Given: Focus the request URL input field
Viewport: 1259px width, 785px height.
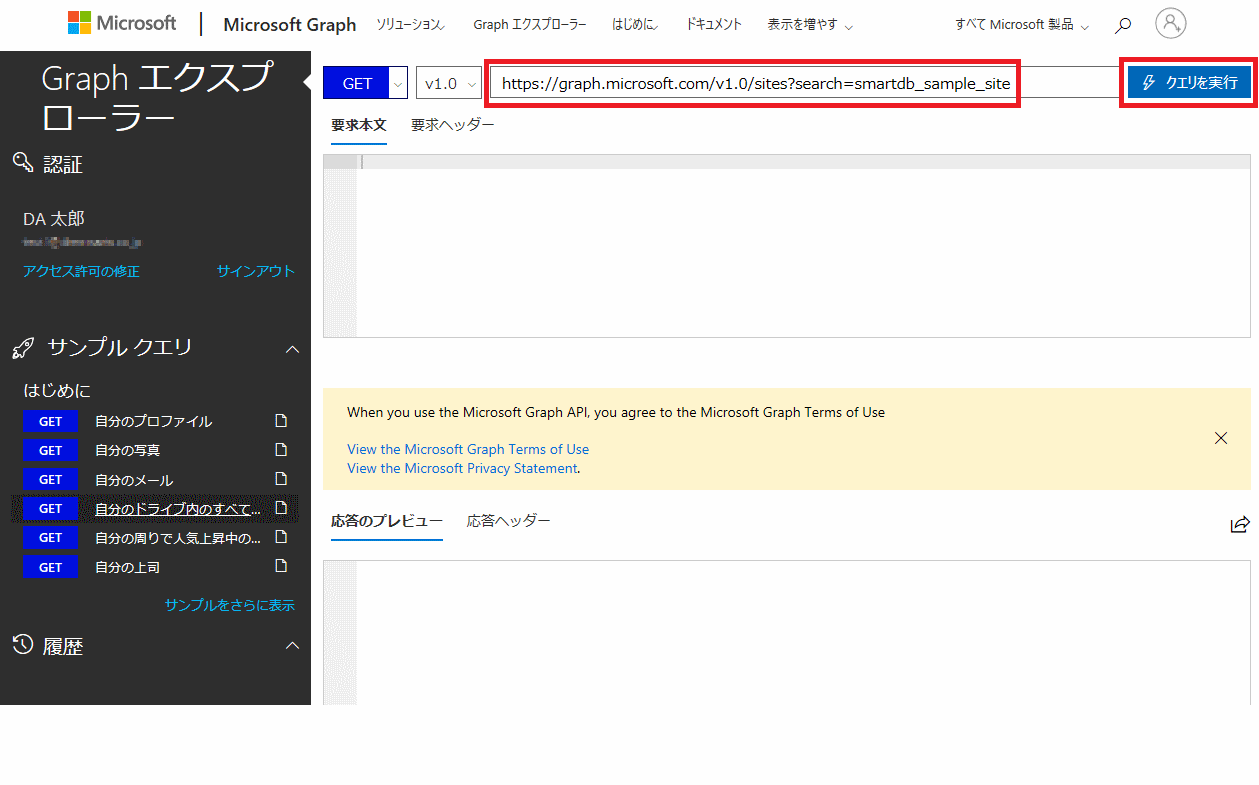Looking at the screenshot, I should coord(805,83).
